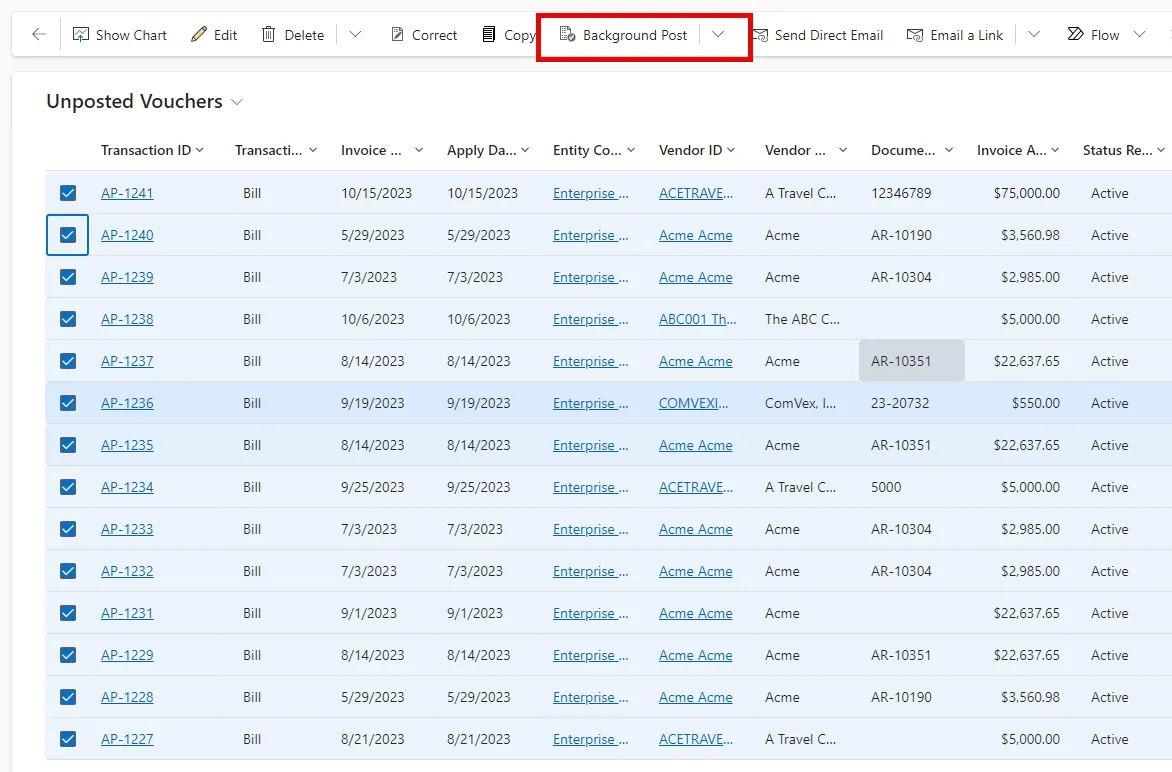
Task: Open Acme Acme vendor link in AP-1232 row
Action: point(695,571)
